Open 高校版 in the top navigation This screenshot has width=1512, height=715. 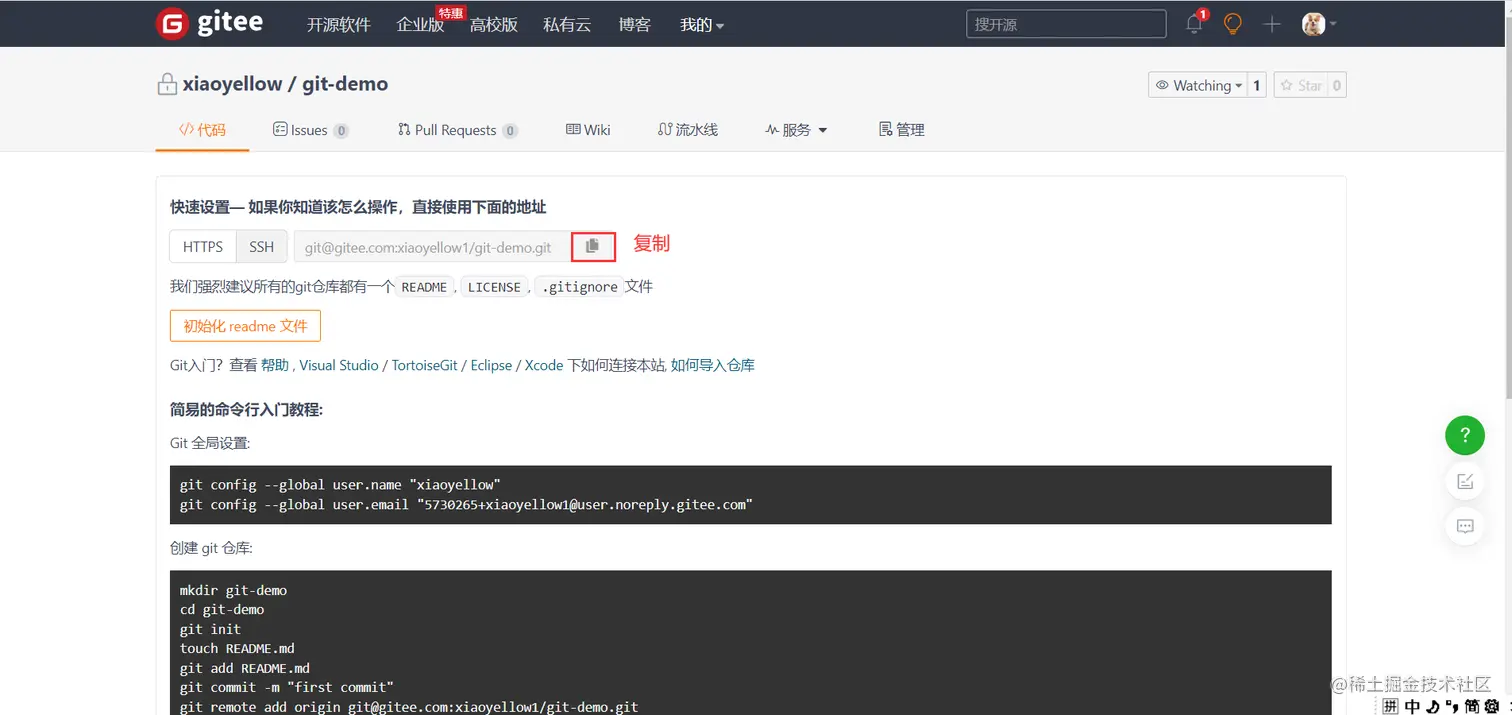click(494, 25)
